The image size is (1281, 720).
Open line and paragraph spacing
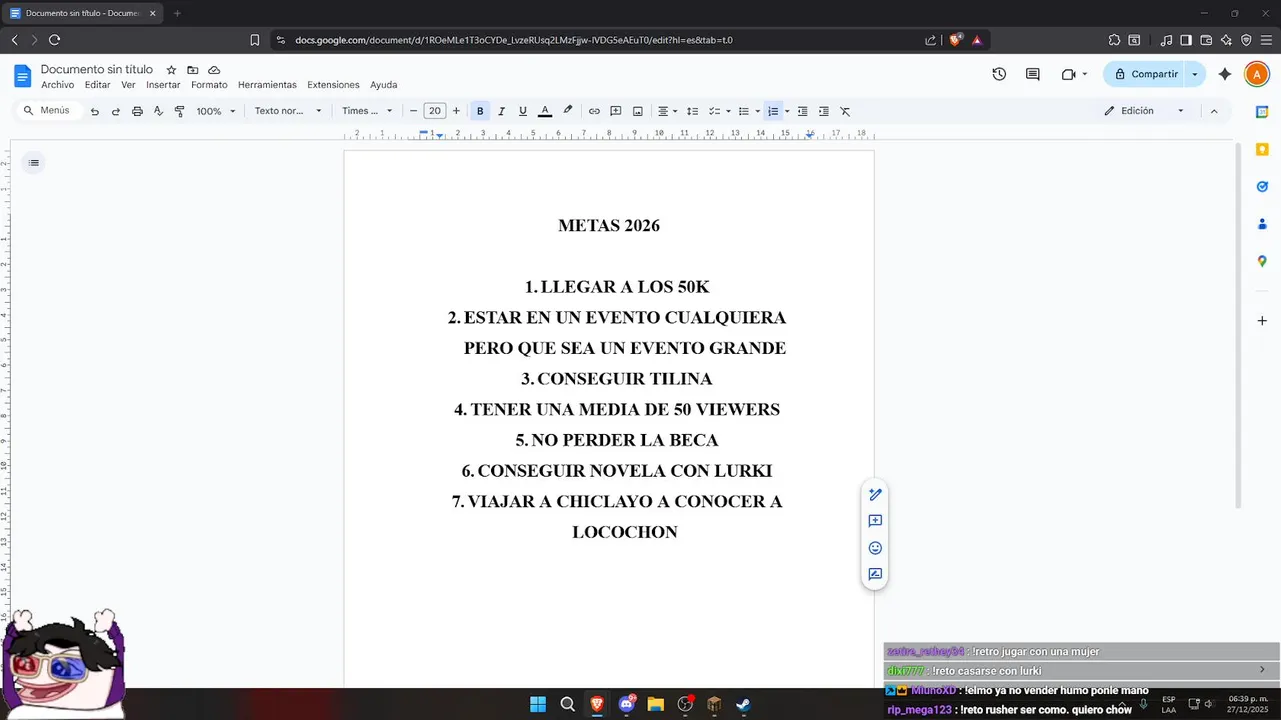692,111
